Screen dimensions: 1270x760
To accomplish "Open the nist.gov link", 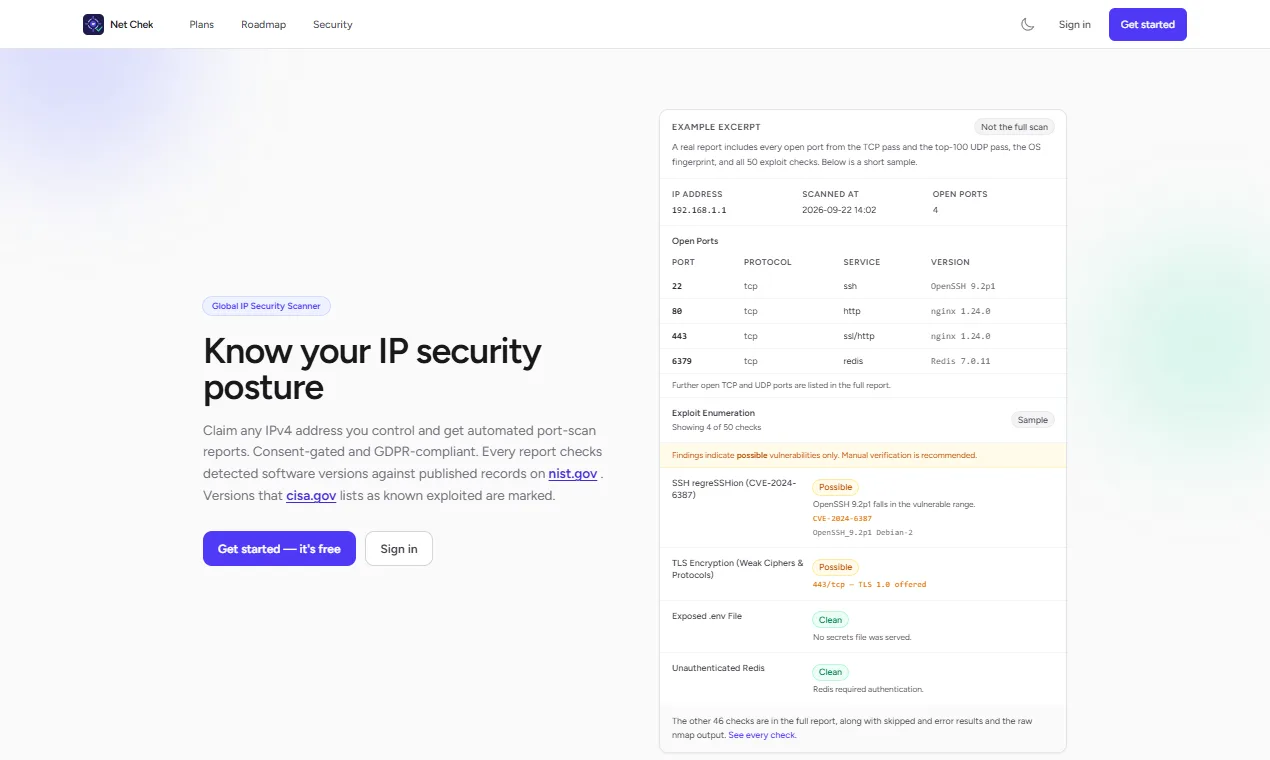I will [573, 474].
